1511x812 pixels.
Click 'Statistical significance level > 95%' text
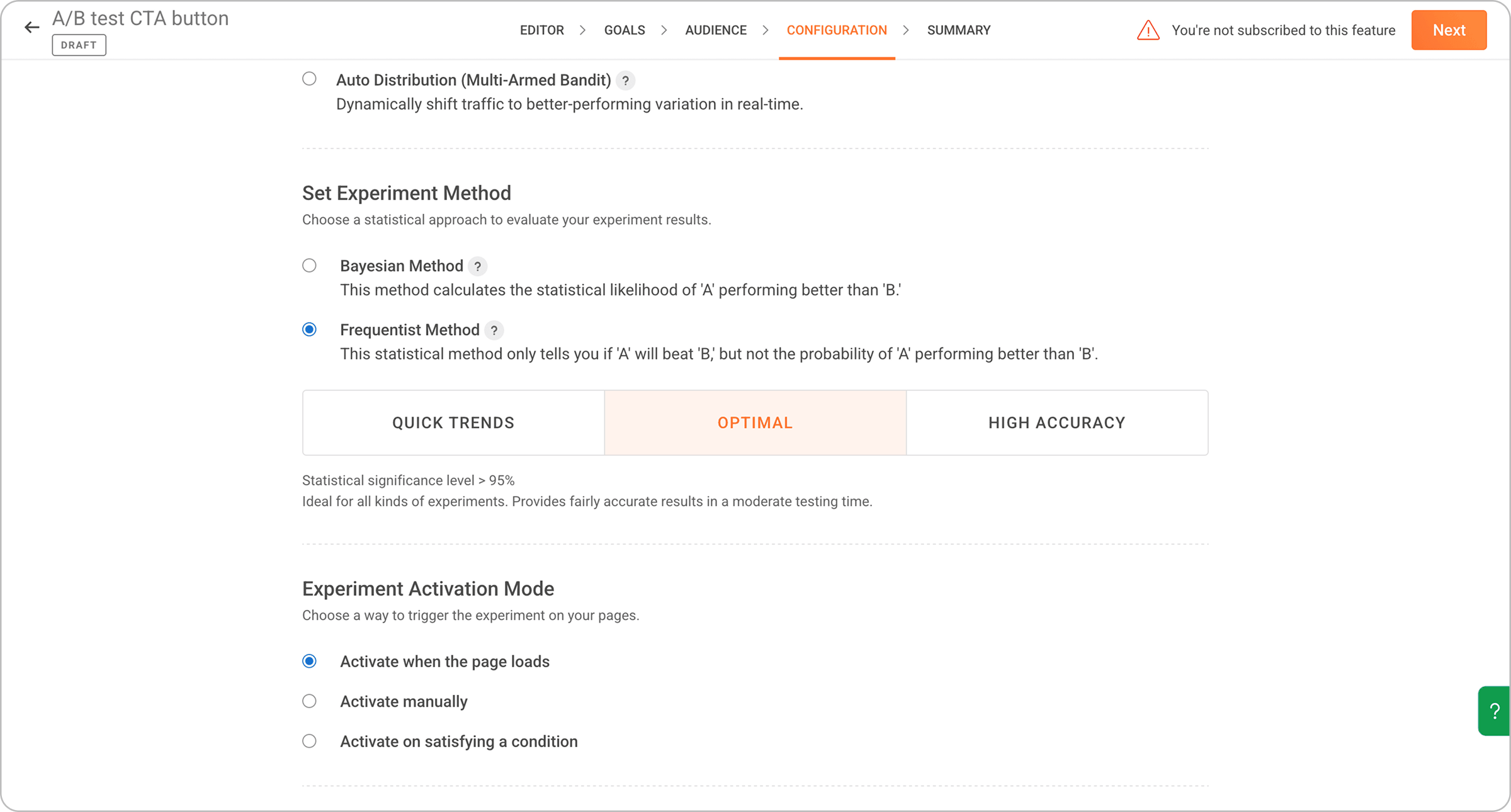[x=409, y=480]
